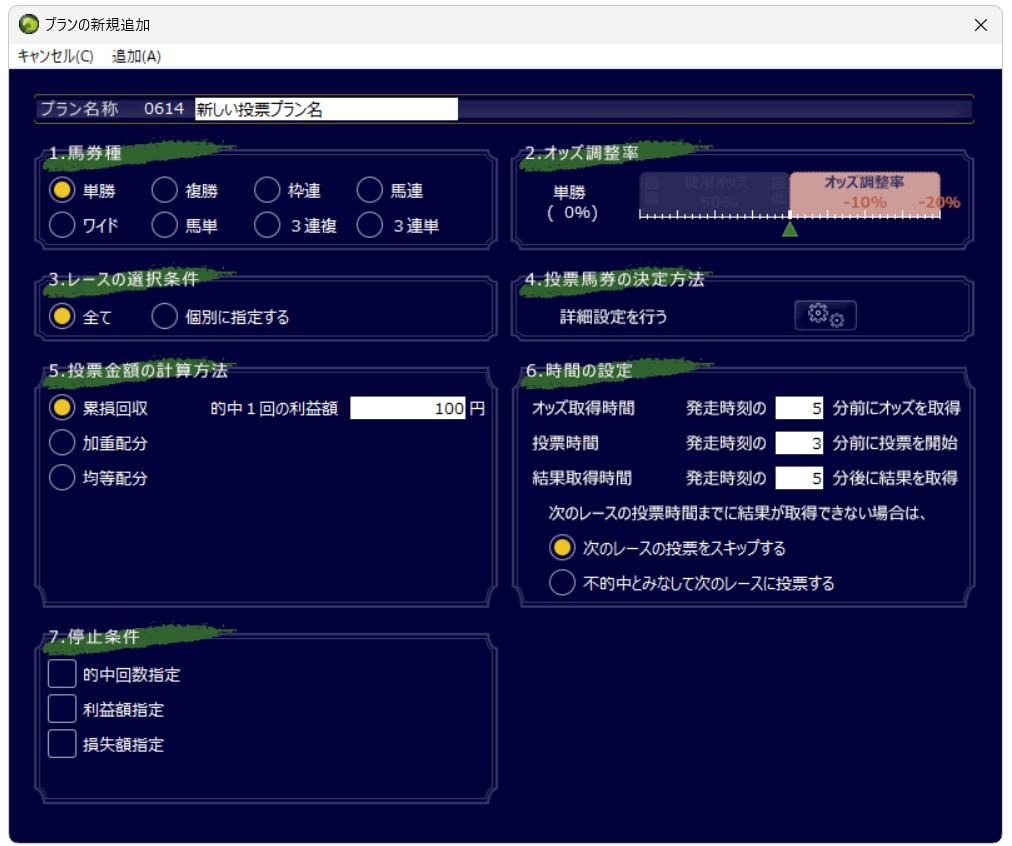The width and height of the screenshot is (1012, 846).
Task: Open the キャンセル(C) menu item
Action: (56, 56)
